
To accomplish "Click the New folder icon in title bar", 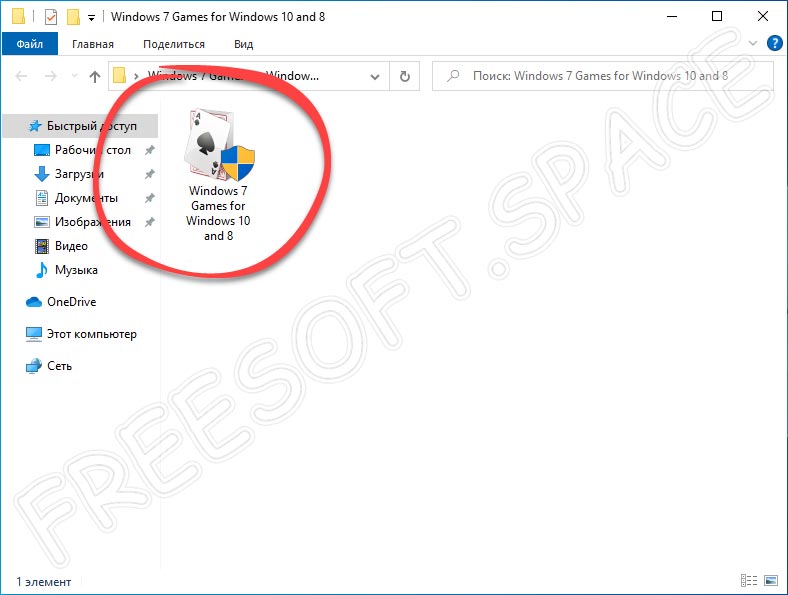I will click(x=73, y=17).
